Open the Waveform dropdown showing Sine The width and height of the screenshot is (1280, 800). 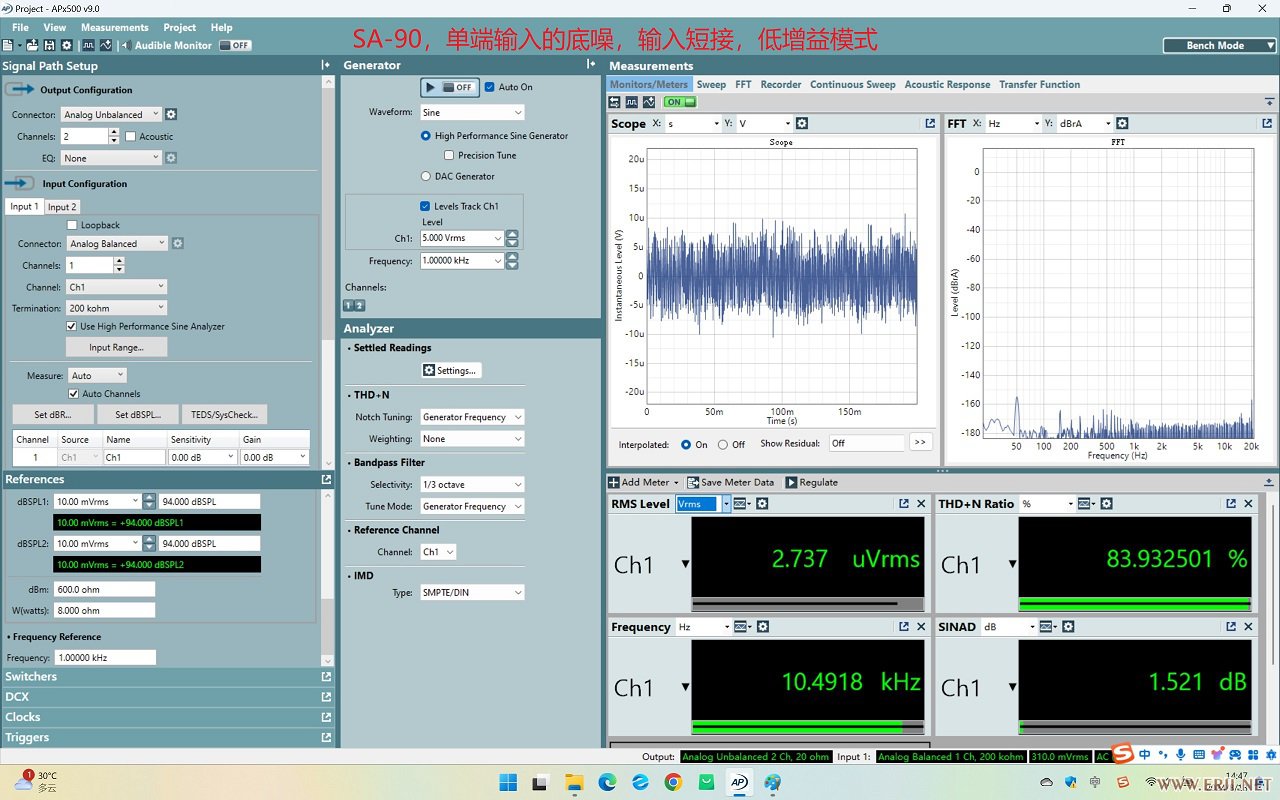(471, 112)
